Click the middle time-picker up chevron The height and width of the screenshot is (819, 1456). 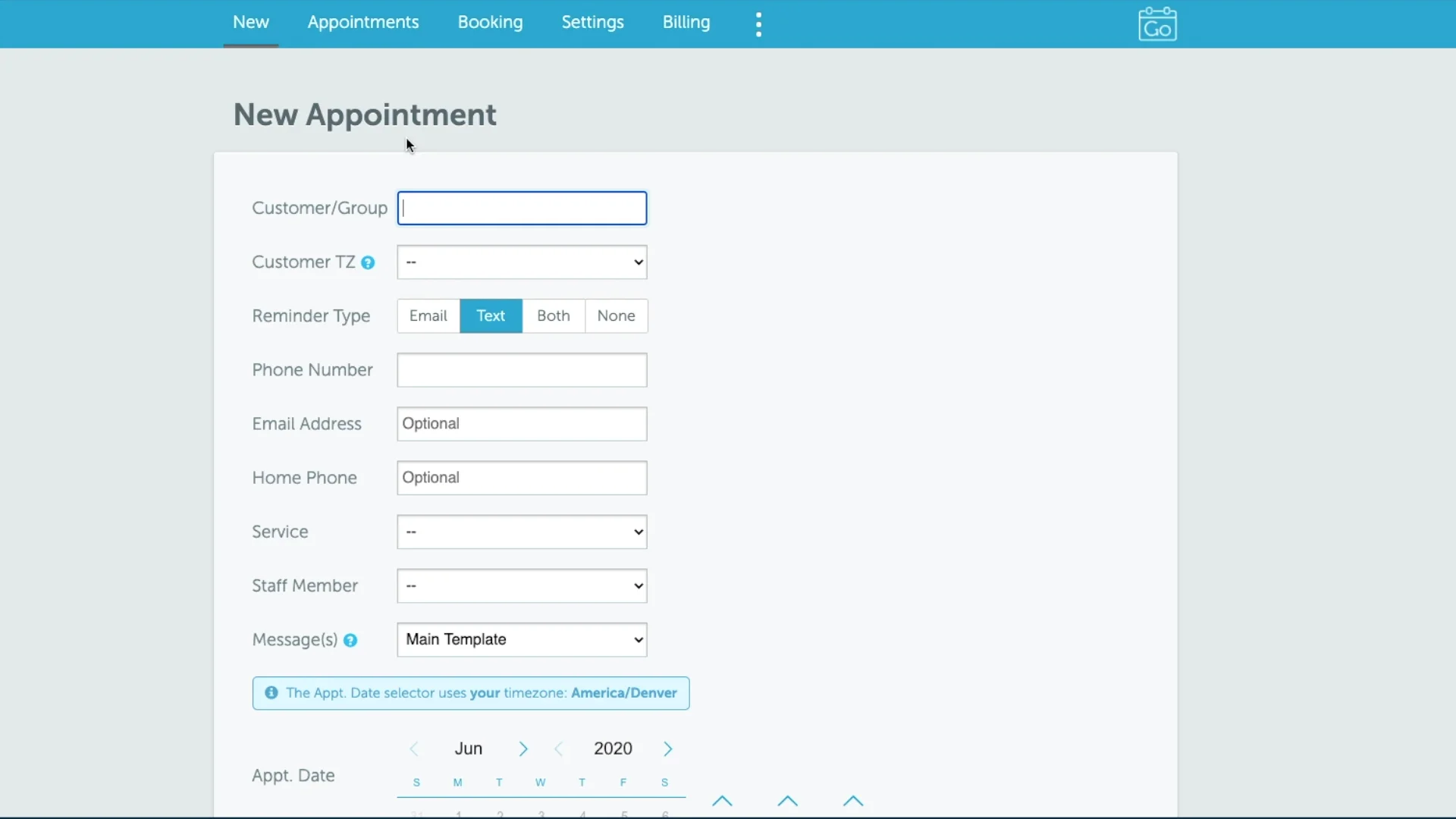788,801
